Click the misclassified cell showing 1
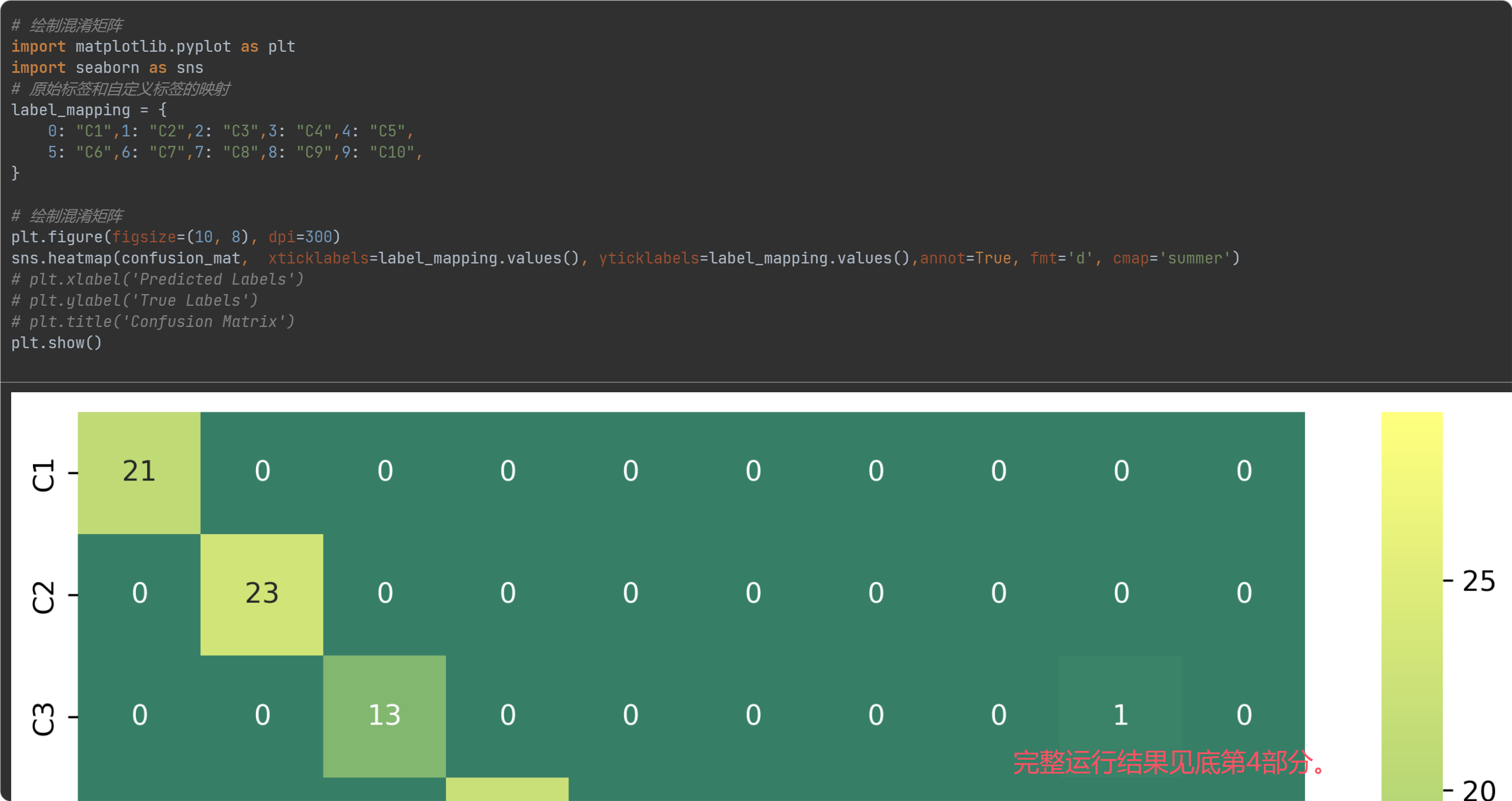1512x801 pixels. (1120, 715)
